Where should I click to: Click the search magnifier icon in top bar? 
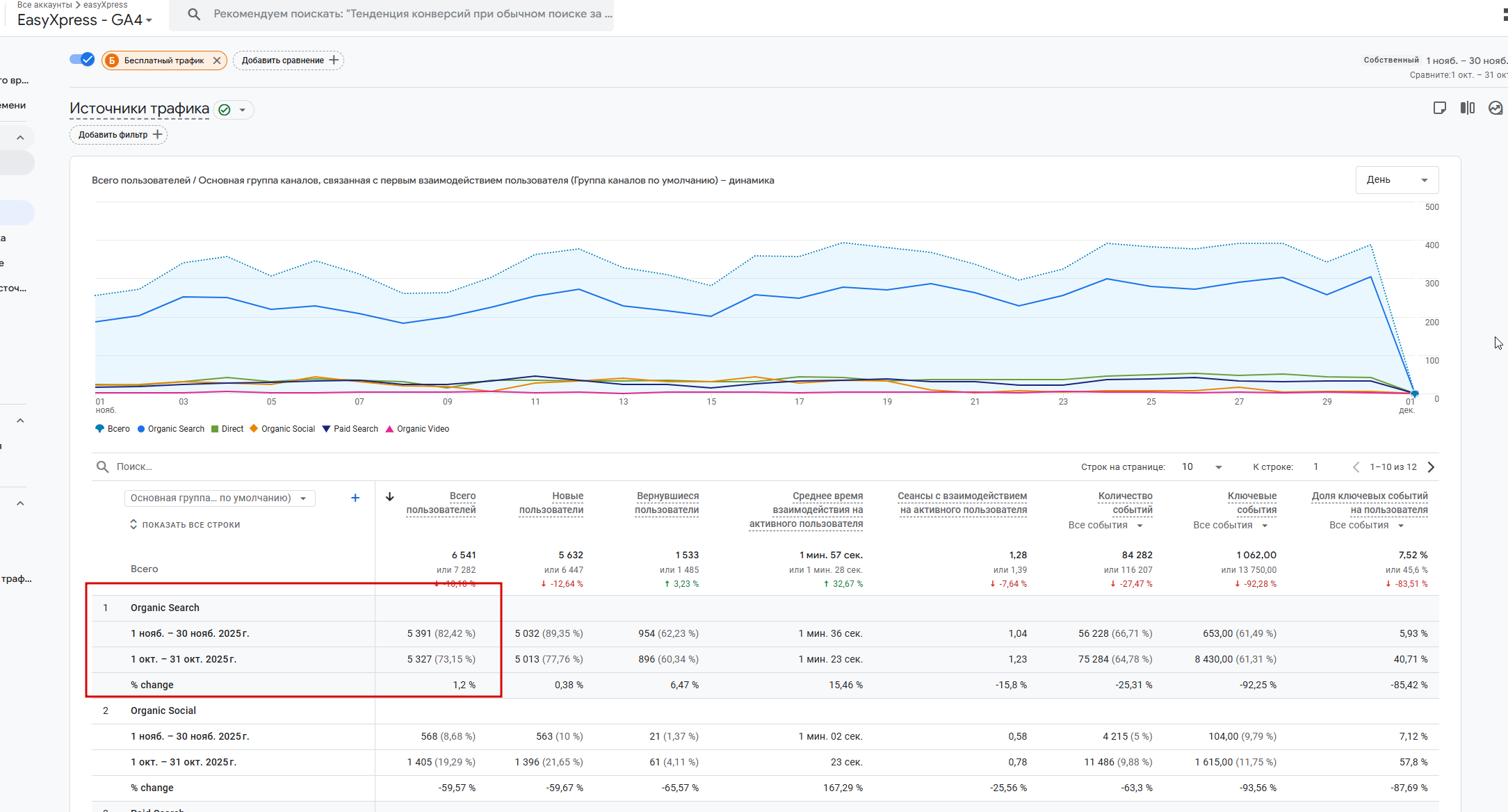(x=194, y=14)
